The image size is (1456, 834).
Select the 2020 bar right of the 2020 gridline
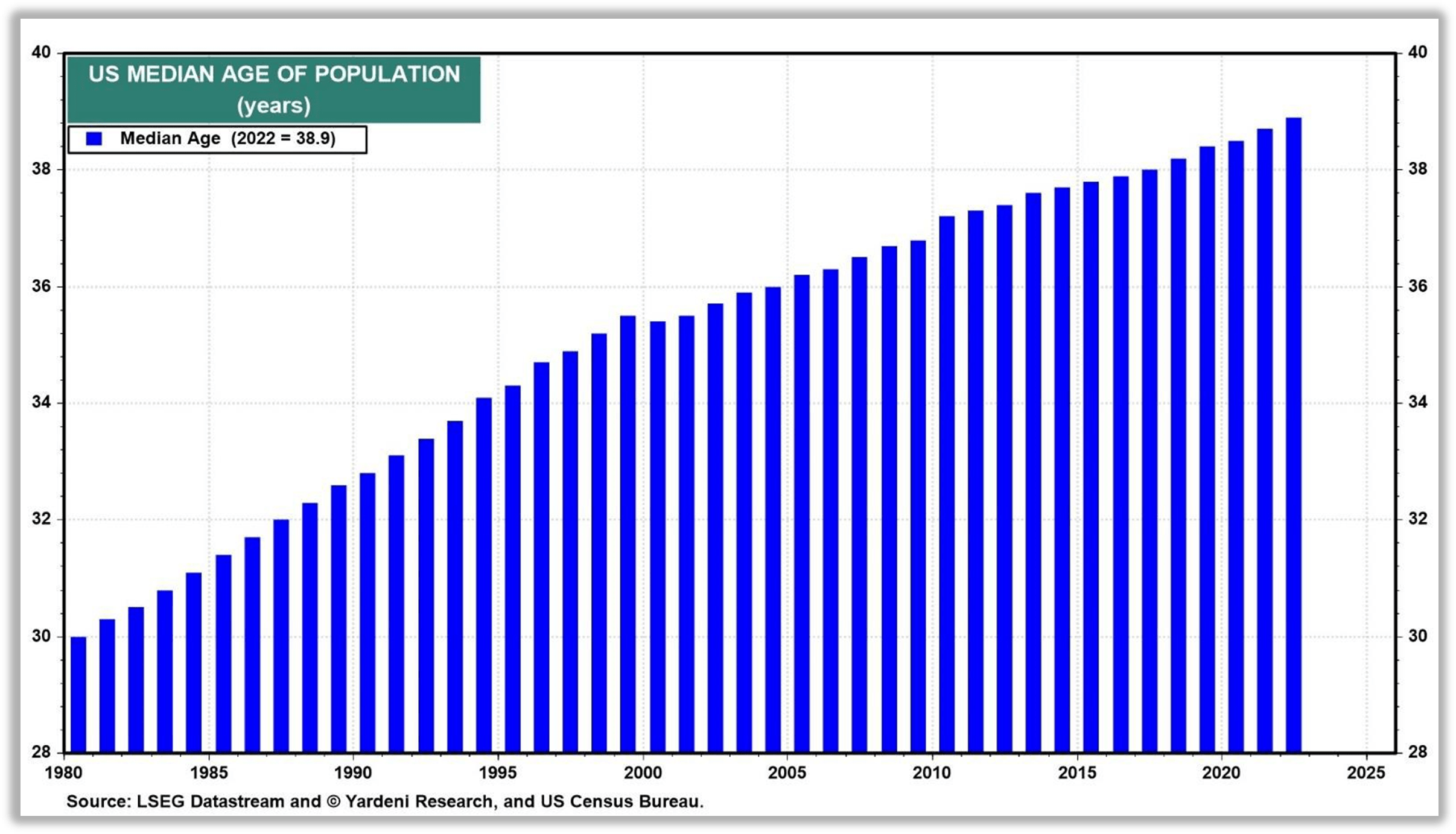tap(1236, 446)
